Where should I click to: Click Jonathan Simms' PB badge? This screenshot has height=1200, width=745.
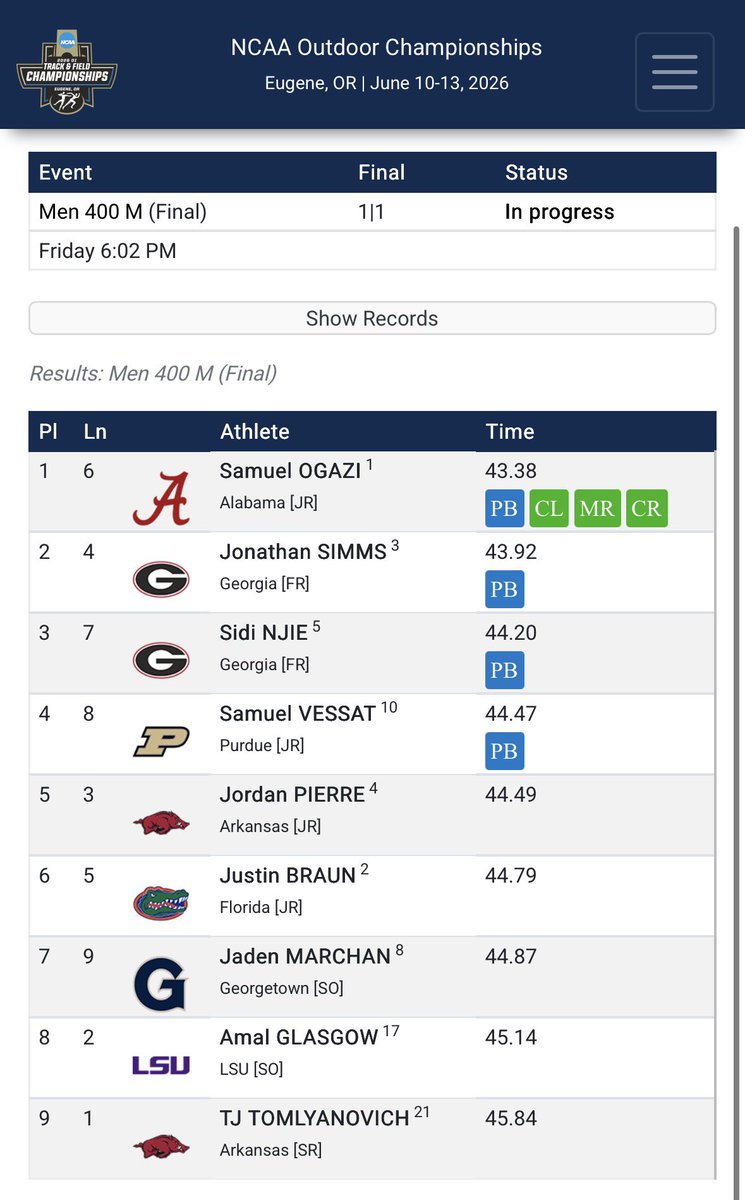[x=504, y=589]
